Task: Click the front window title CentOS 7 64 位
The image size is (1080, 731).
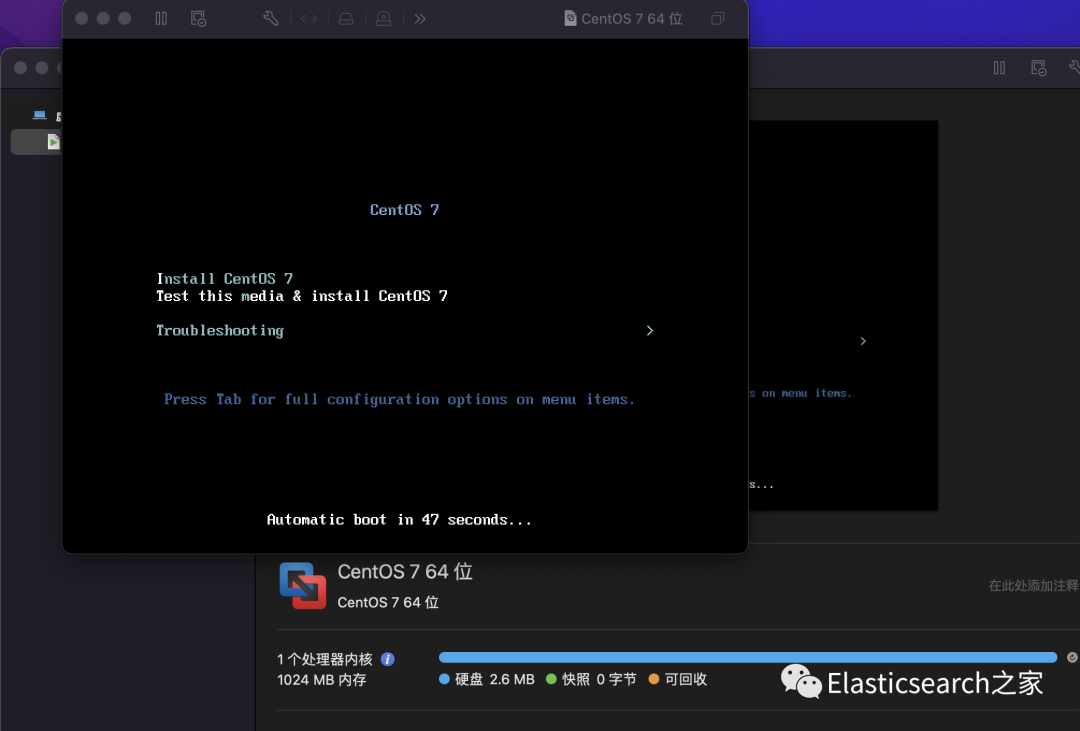Action: pyautogui.click(x=632, y=19)
